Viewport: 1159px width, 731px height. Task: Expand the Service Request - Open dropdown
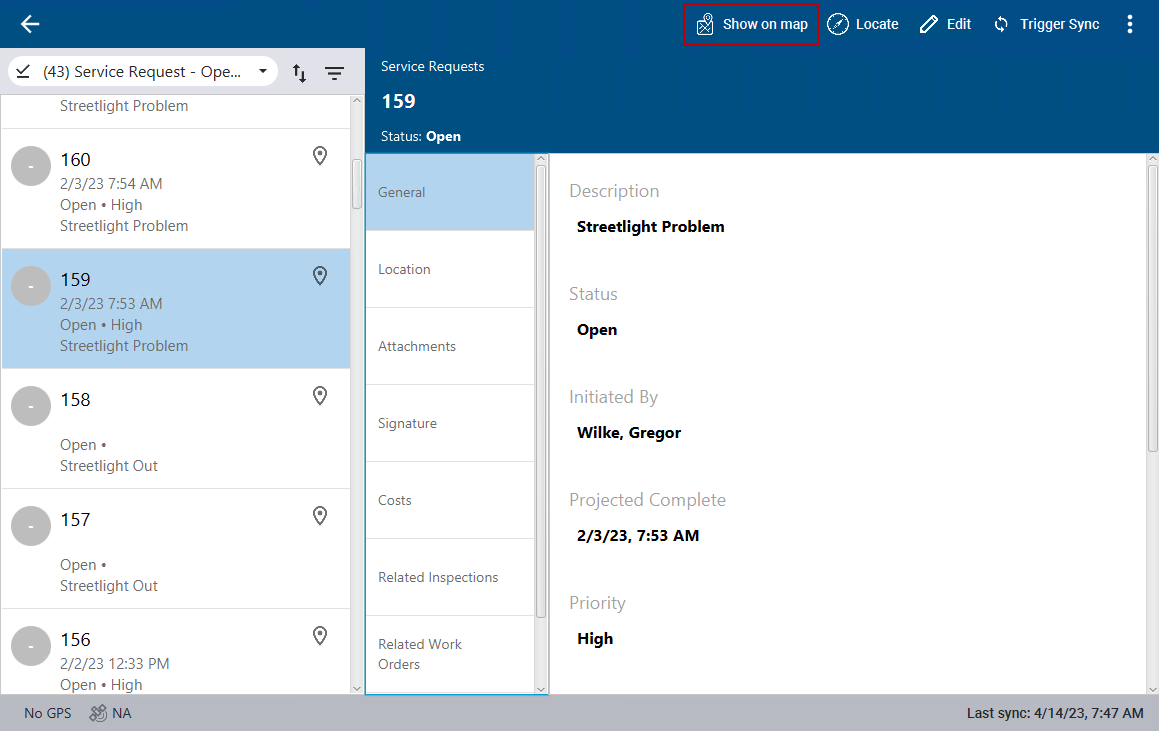263,72
